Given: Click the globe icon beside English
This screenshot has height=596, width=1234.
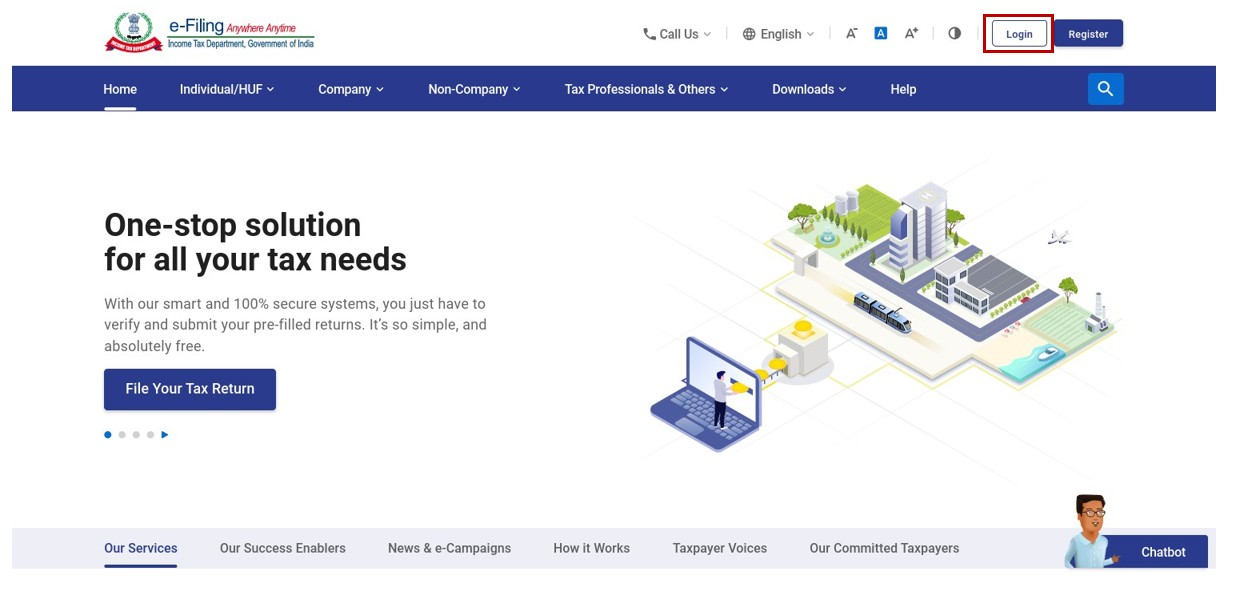Looking at the screenshot, I should pos(749,33).
